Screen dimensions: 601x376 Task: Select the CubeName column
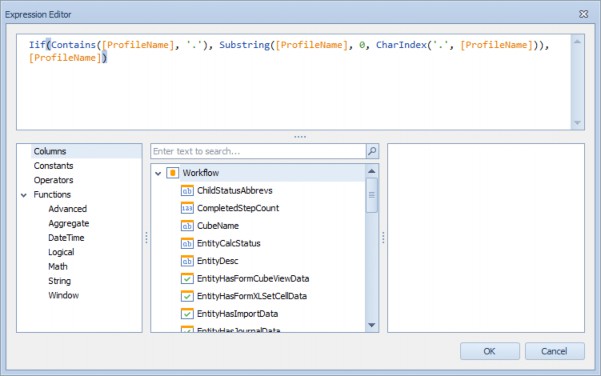pyautogui.click(x=218, y=226)
